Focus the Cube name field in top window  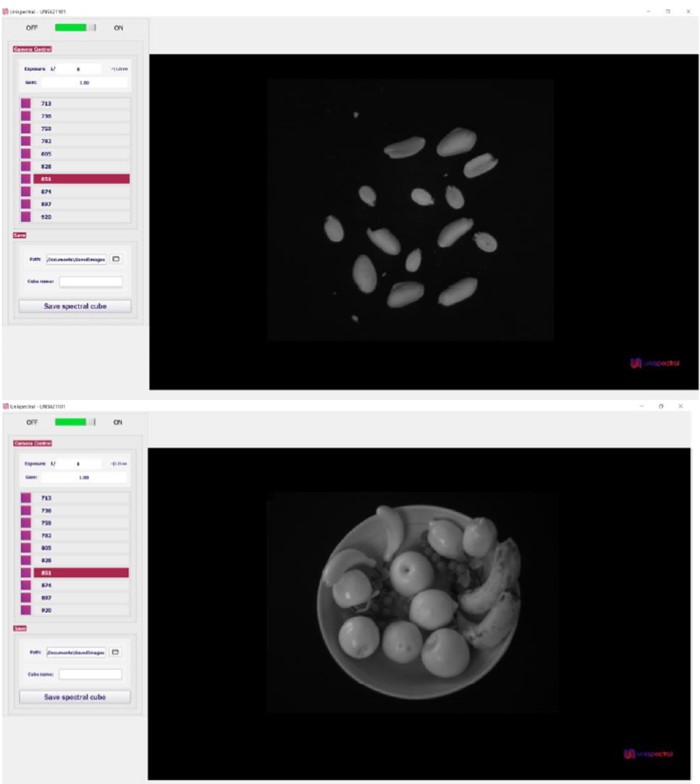(x=90, y=282)
